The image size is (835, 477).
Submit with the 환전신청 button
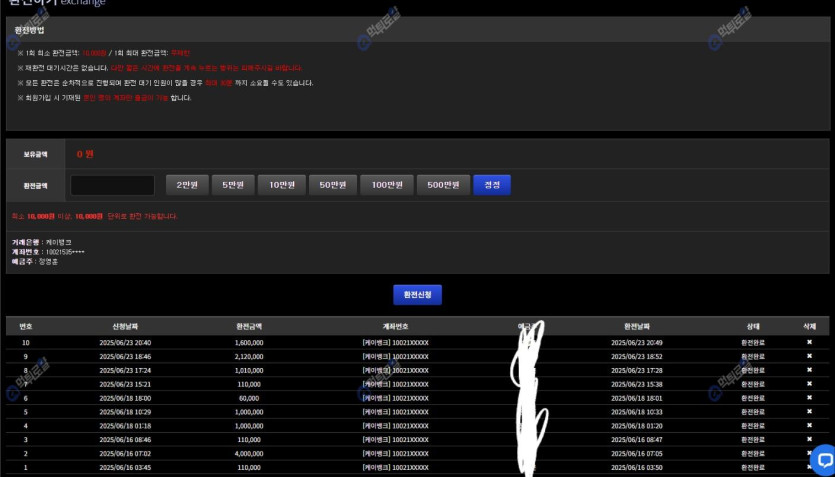(417, 294)
